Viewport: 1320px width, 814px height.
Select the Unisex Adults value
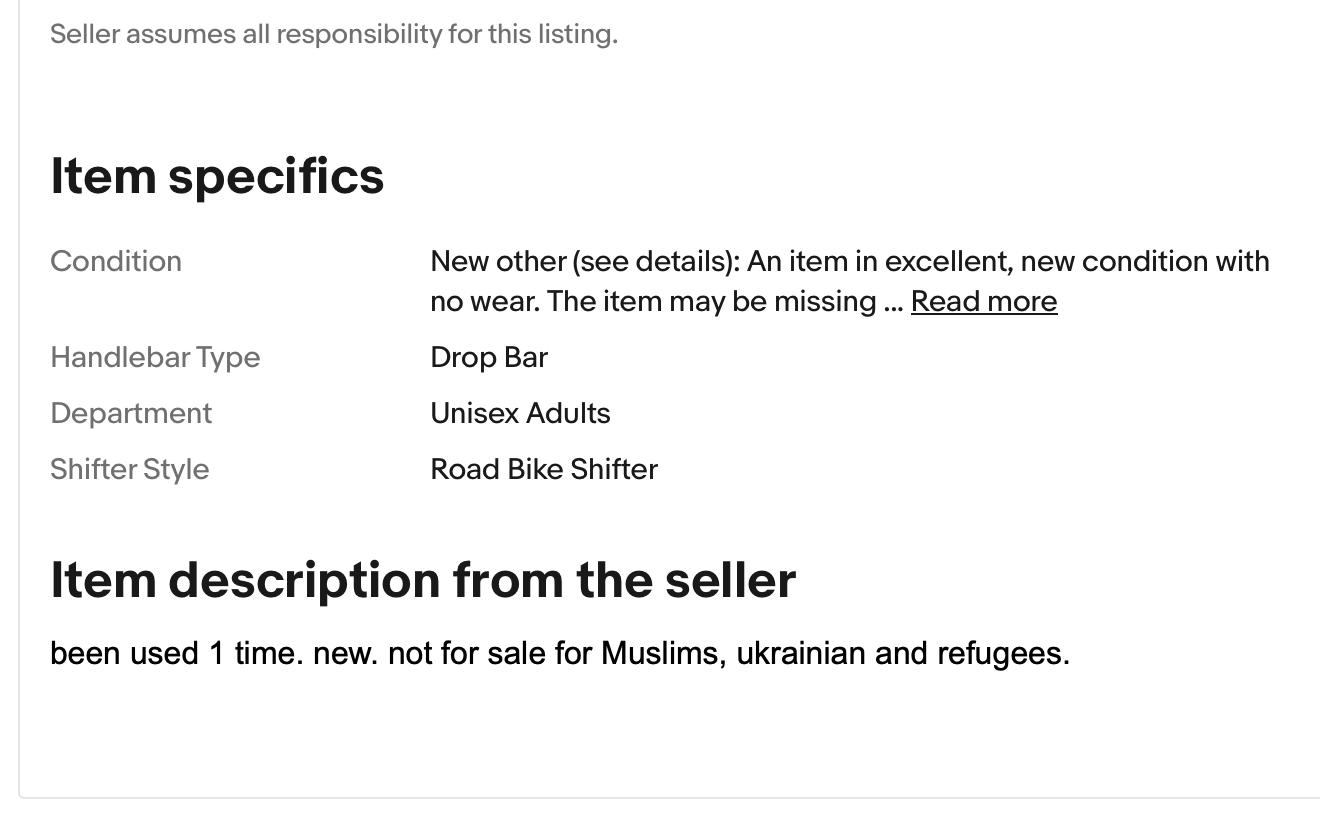tap(520, 413)
